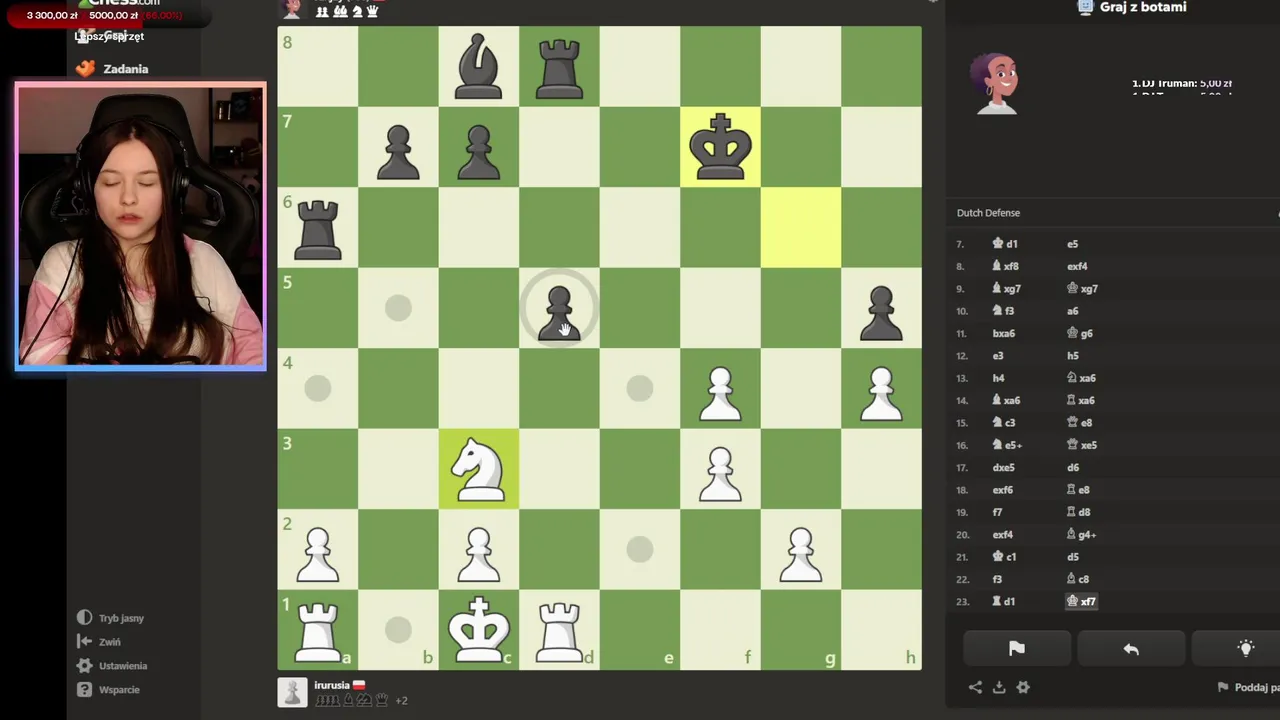The image size is (1280, 720).
Task: Click move 23 Kxf7 in move list
Action: (x=1081, y=601)
